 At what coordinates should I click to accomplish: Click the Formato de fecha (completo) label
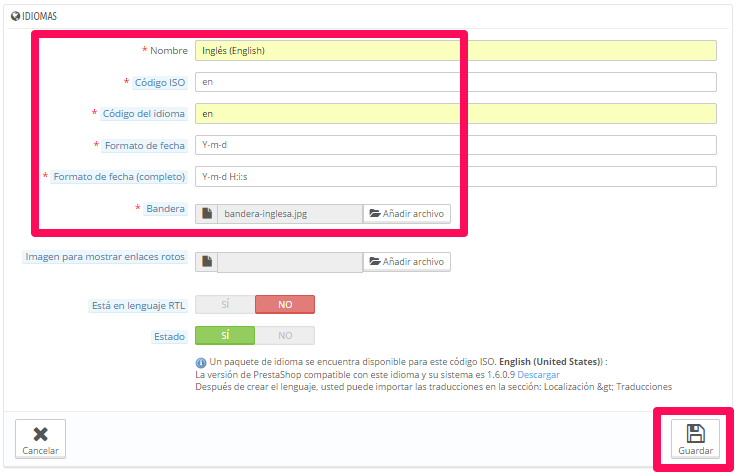tap(119, 177)
